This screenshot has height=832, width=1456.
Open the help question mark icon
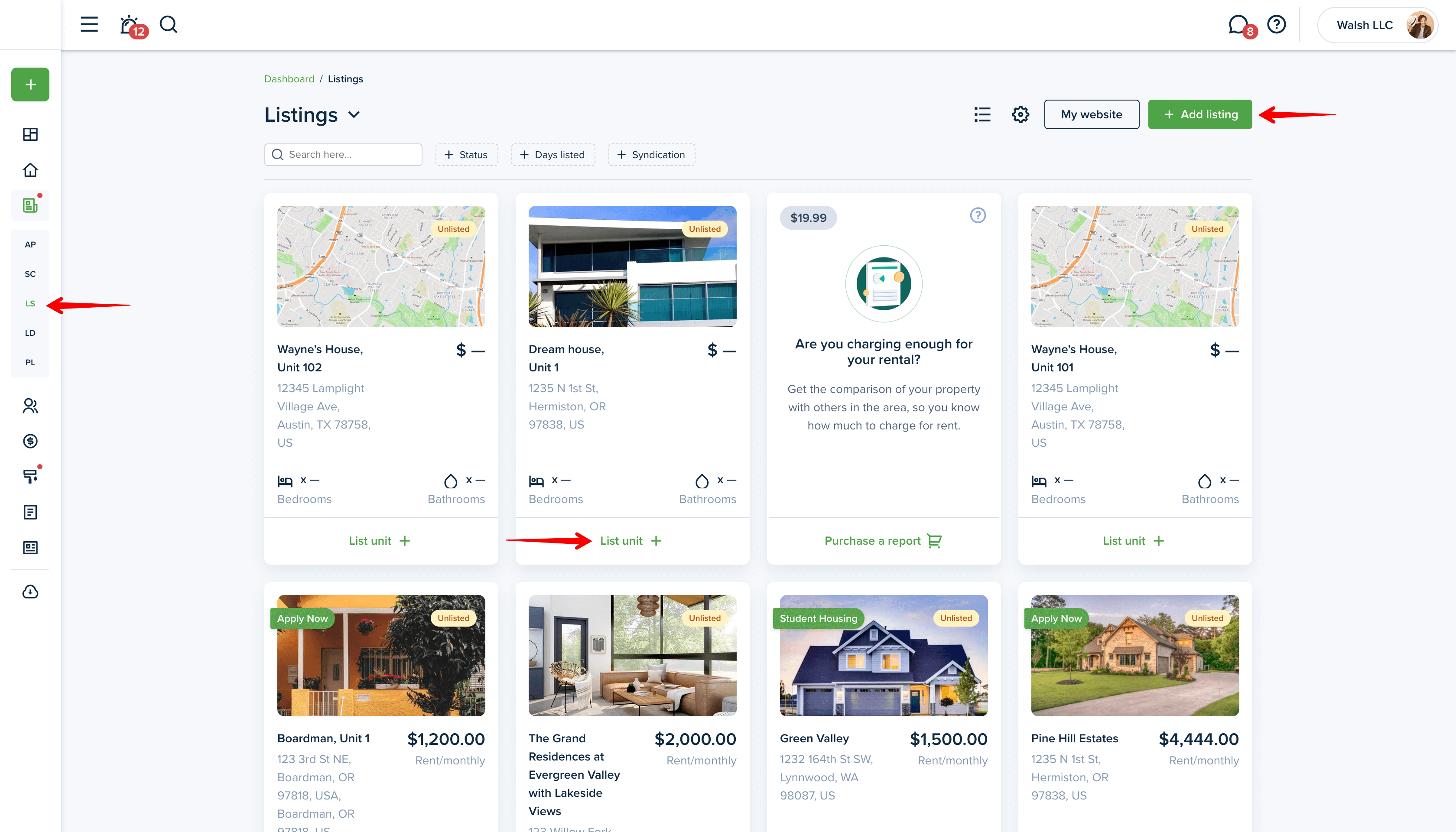point(1276,25)
